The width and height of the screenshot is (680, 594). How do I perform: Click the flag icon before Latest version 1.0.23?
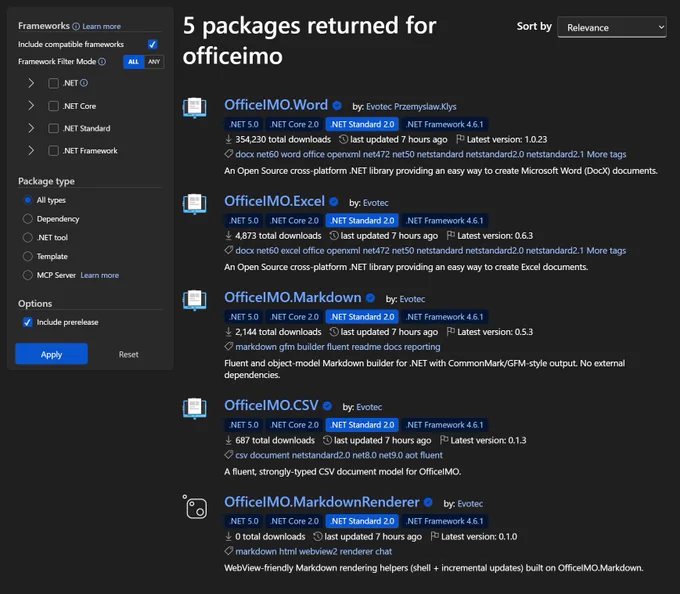point(460,139)
